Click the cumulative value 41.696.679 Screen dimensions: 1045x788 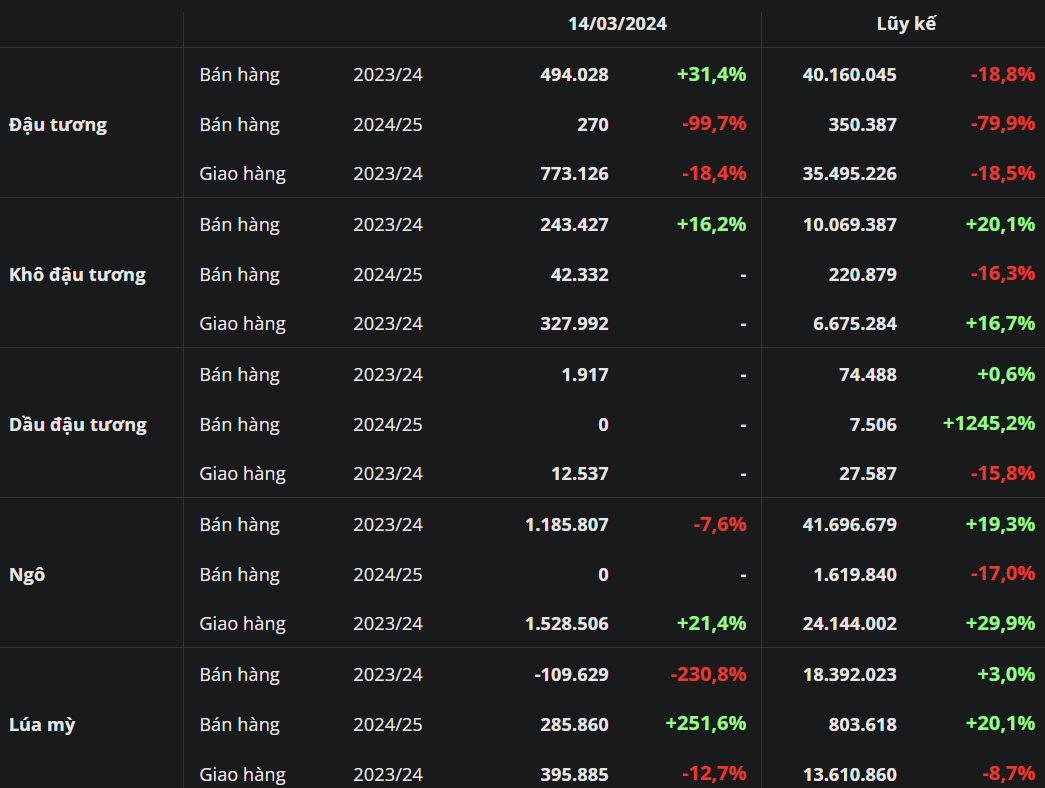(849, 525)
